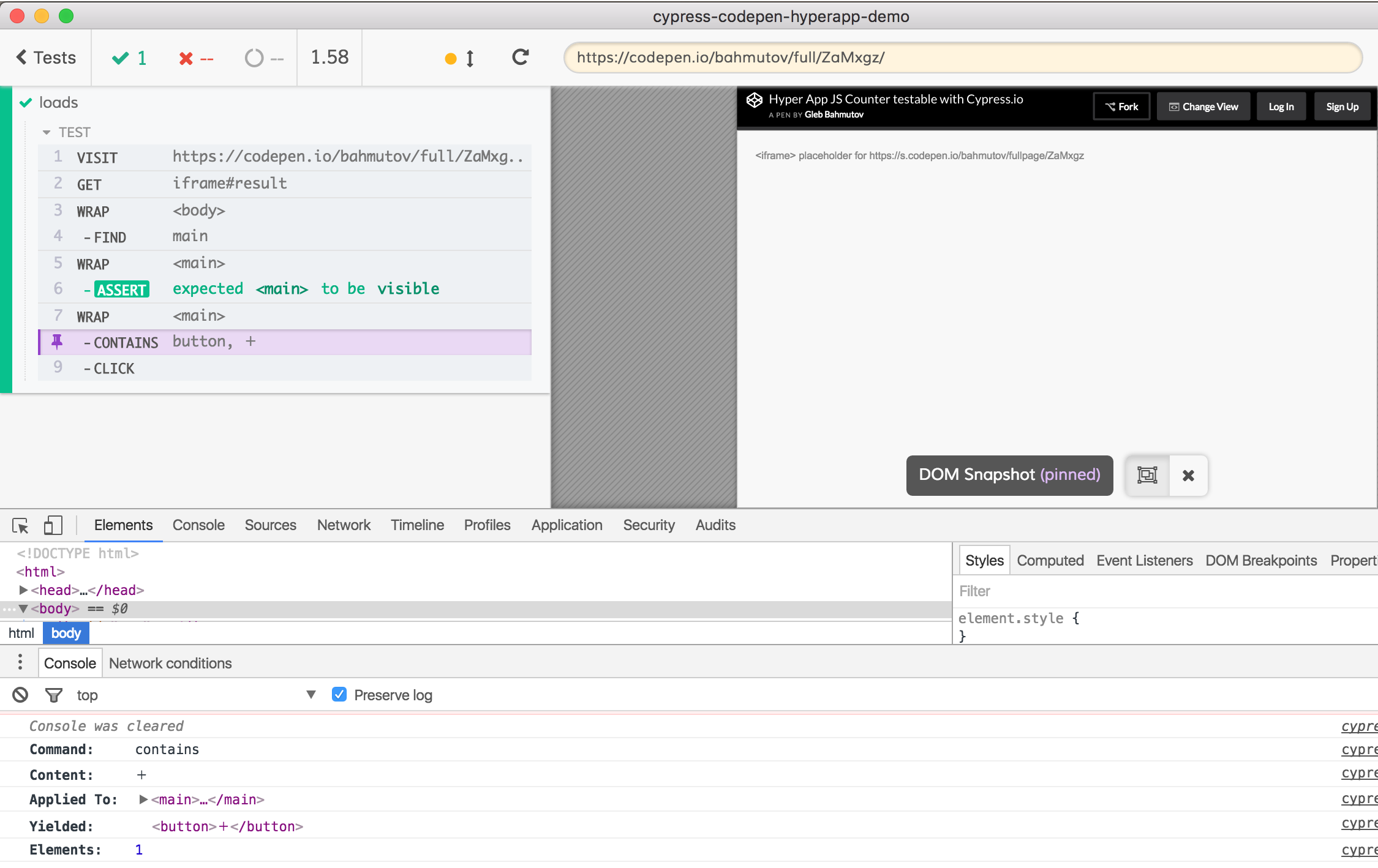Click the clear console icon
Screen dimensions: 1378x868
20,695
